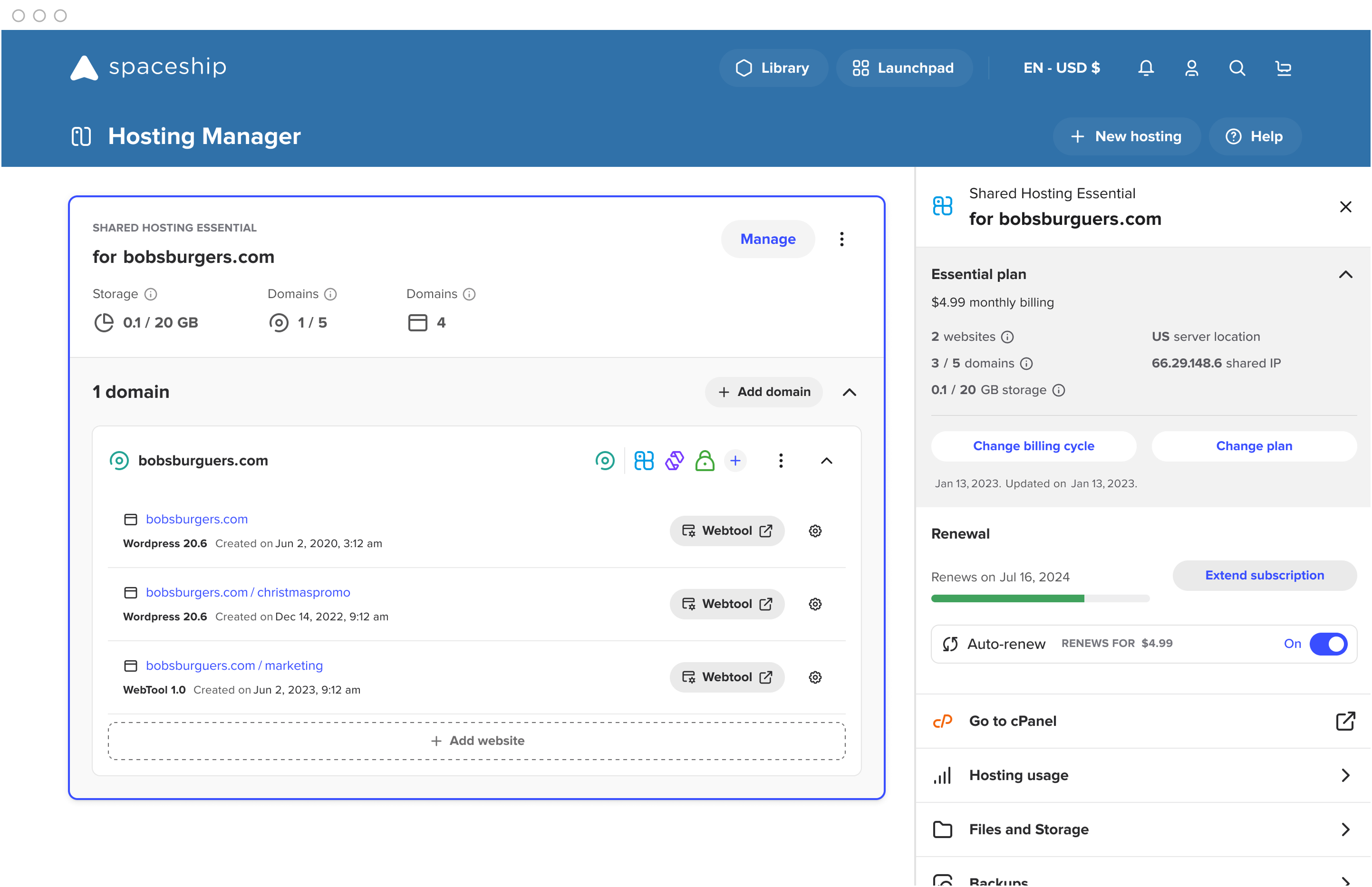
Task: Collapse the 1 domain section
Action: pos(850,392)
